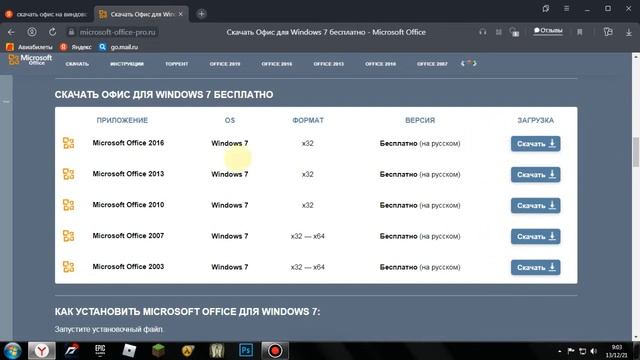Click the 'x32 — x64' format for Office 2007
This screenshot has width=640, height=360.
(x=307, y=236)
